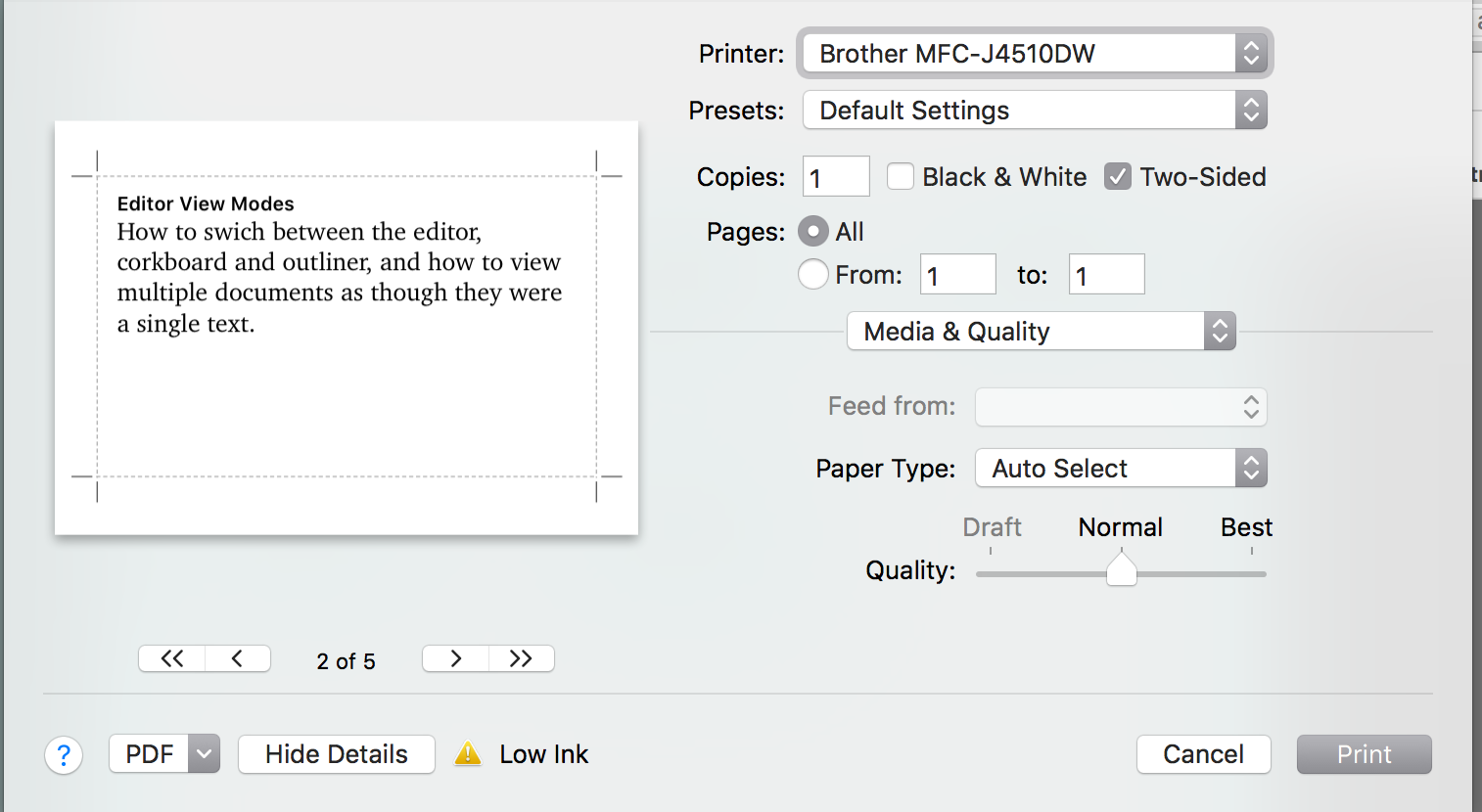
Task: Expand the Presets dropdown
Action: [x=1035, y=110]
